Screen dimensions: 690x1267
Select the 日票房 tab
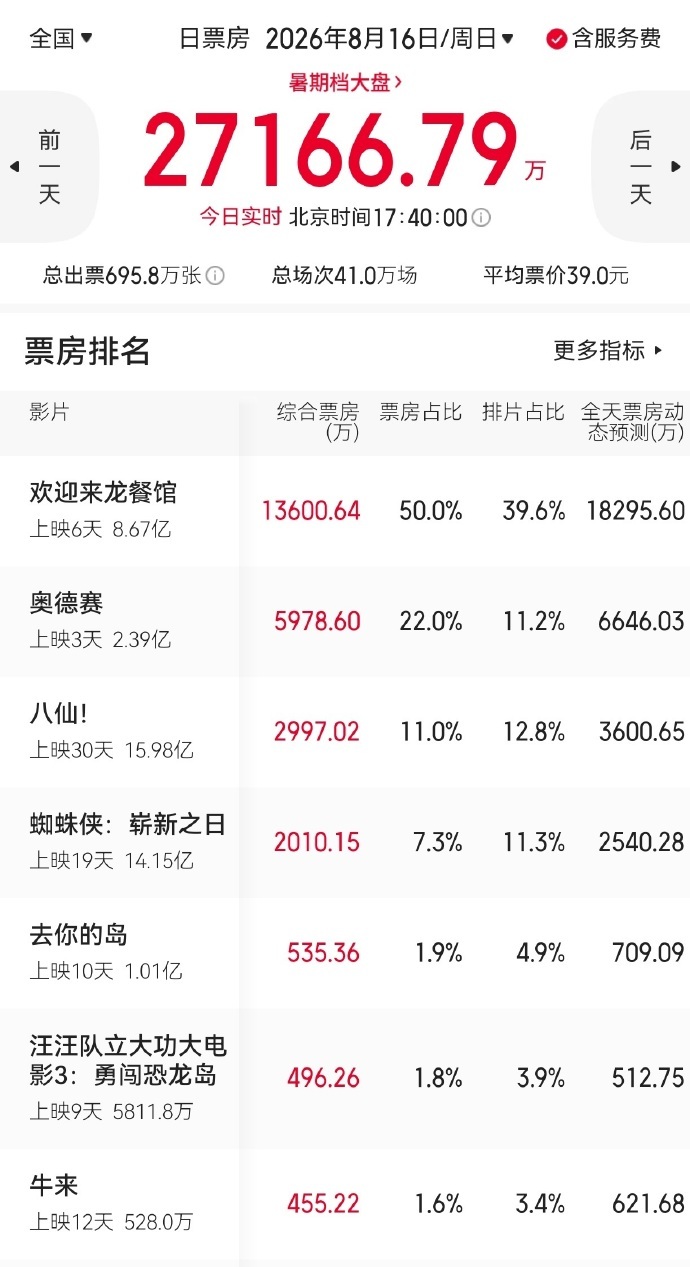214,39
